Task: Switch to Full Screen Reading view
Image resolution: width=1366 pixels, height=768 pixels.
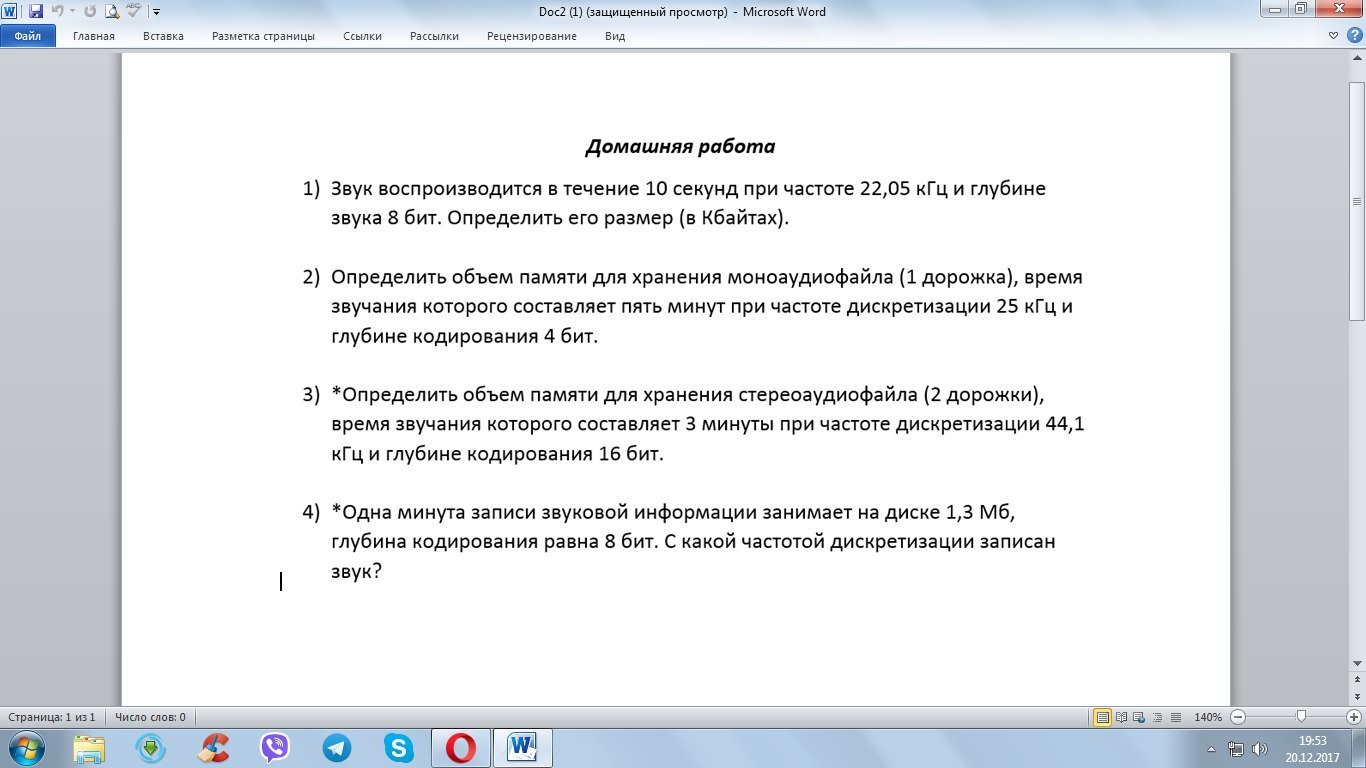Action: pos(1121,717)
